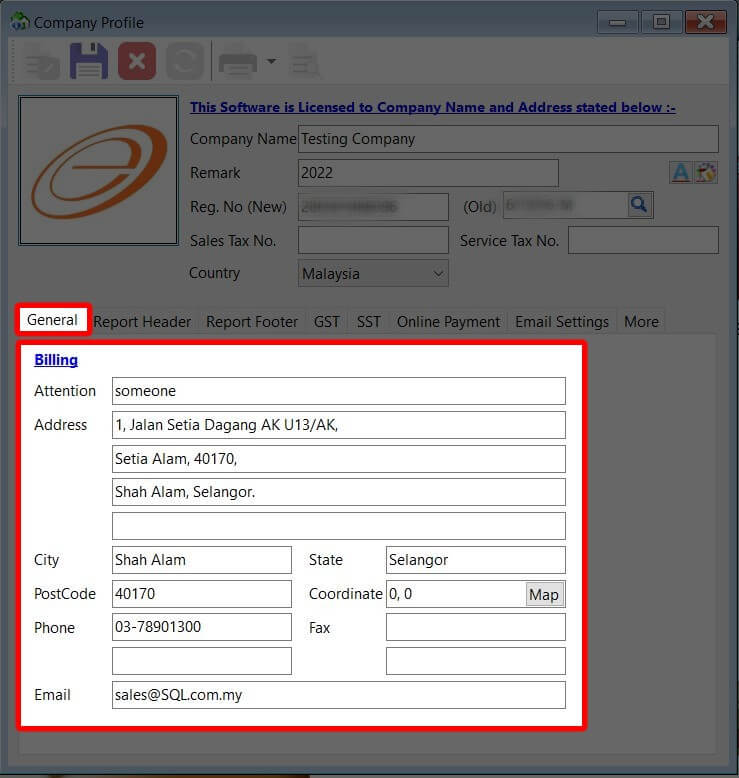Click the Map button next to Coordinate

544,594
